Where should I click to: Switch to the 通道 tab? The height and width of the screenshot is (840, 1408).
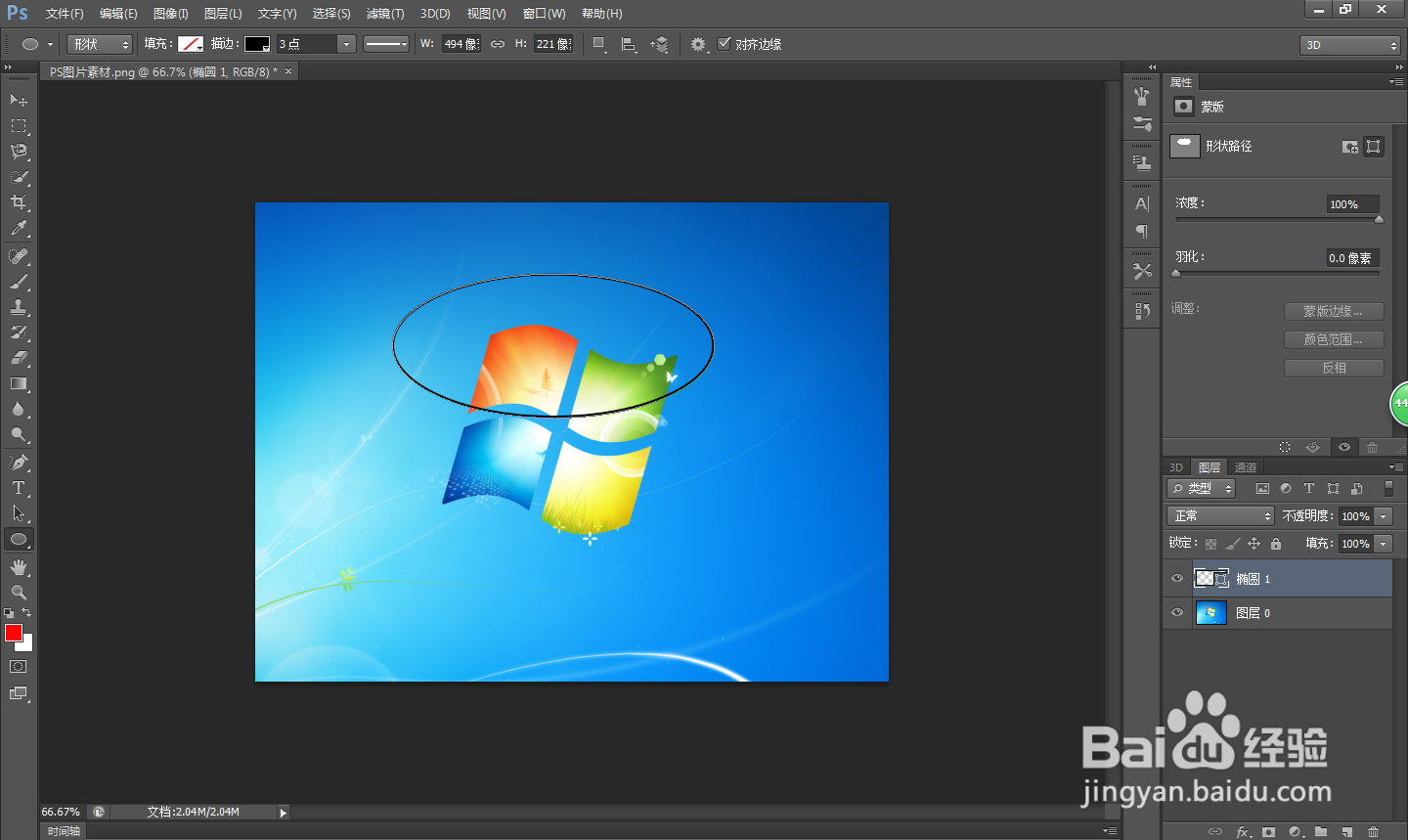[x=1246, y=467]
